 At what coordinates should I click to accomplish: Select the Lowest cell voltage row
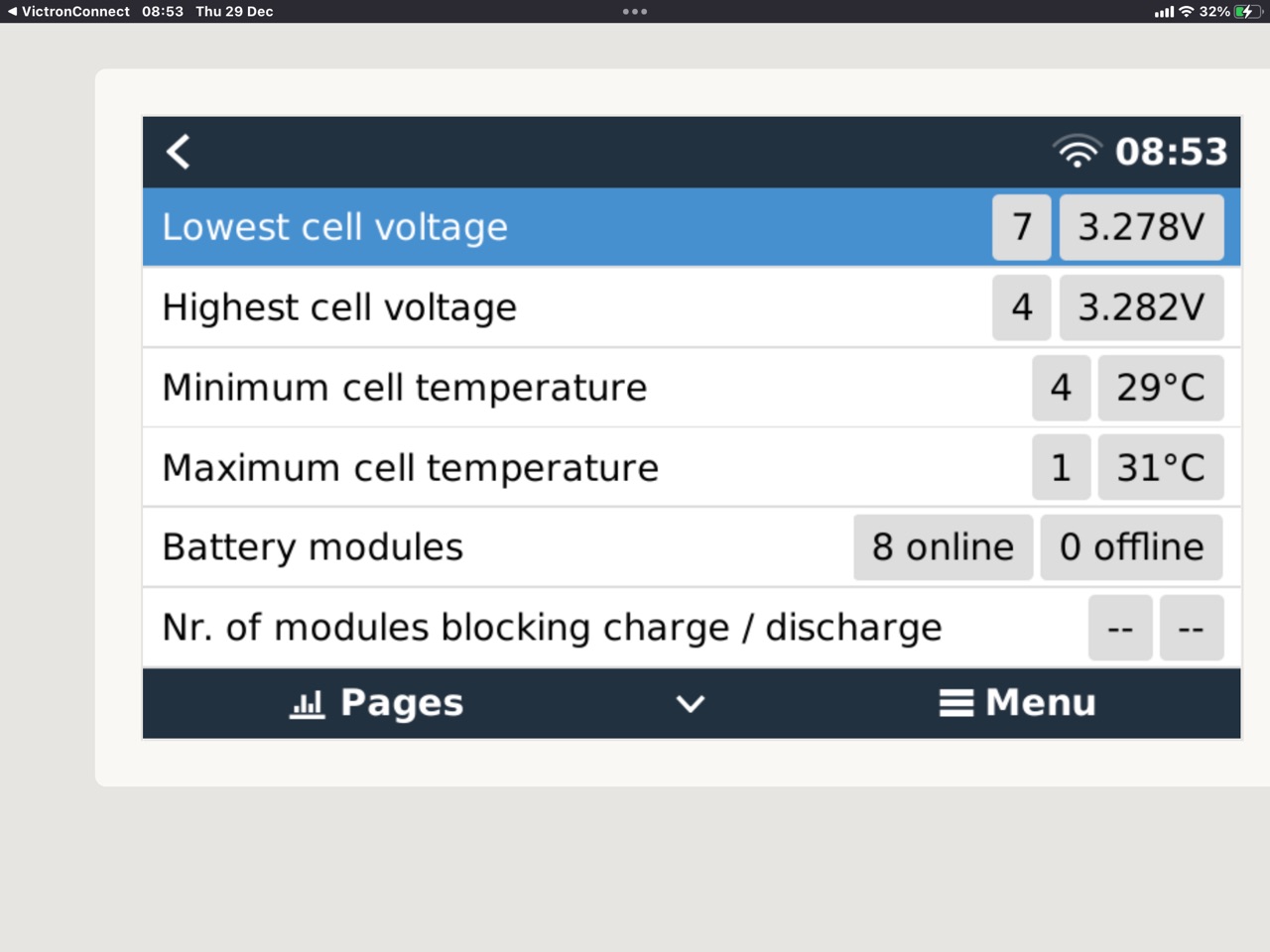coord(692,227)
